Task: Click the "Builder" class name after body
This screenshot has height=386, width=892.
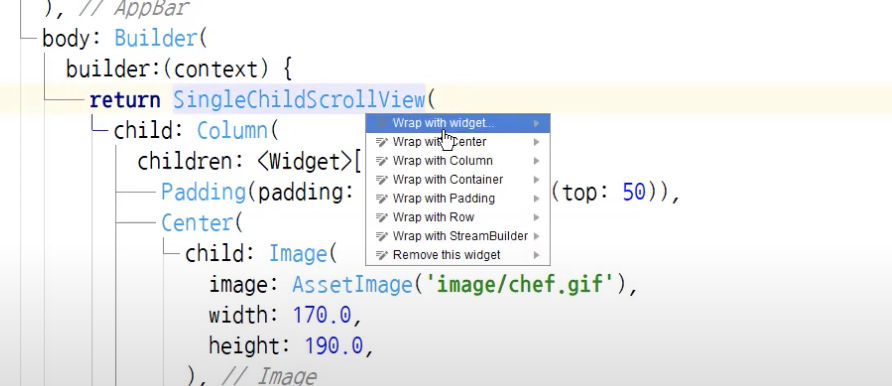Action: (x=155, y=39)
